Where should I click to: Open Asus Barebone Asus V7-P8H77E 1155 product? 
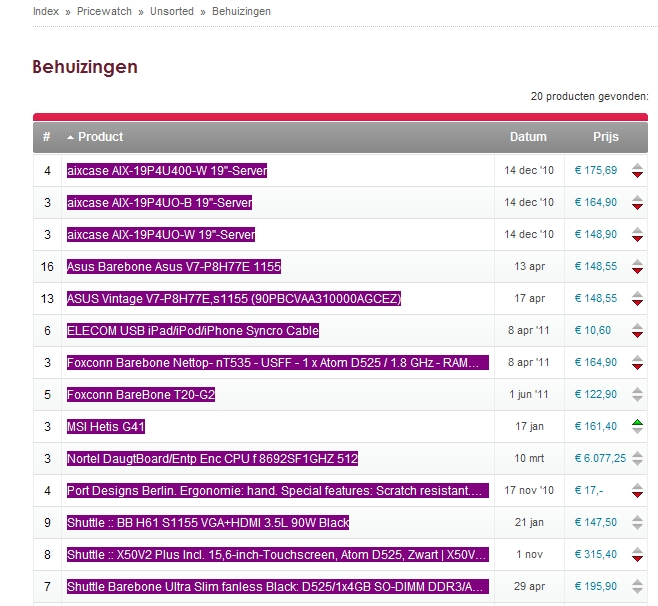click(174, 266)
